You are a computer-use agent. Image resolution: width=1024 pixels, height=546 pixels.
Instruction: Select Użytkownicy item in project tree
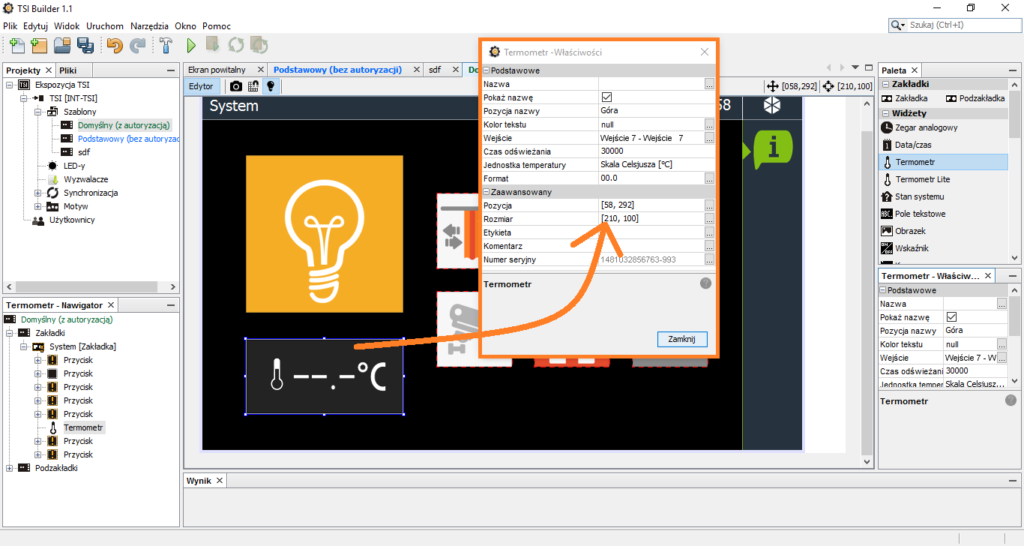pyautogui.click(x=72, y=220)
